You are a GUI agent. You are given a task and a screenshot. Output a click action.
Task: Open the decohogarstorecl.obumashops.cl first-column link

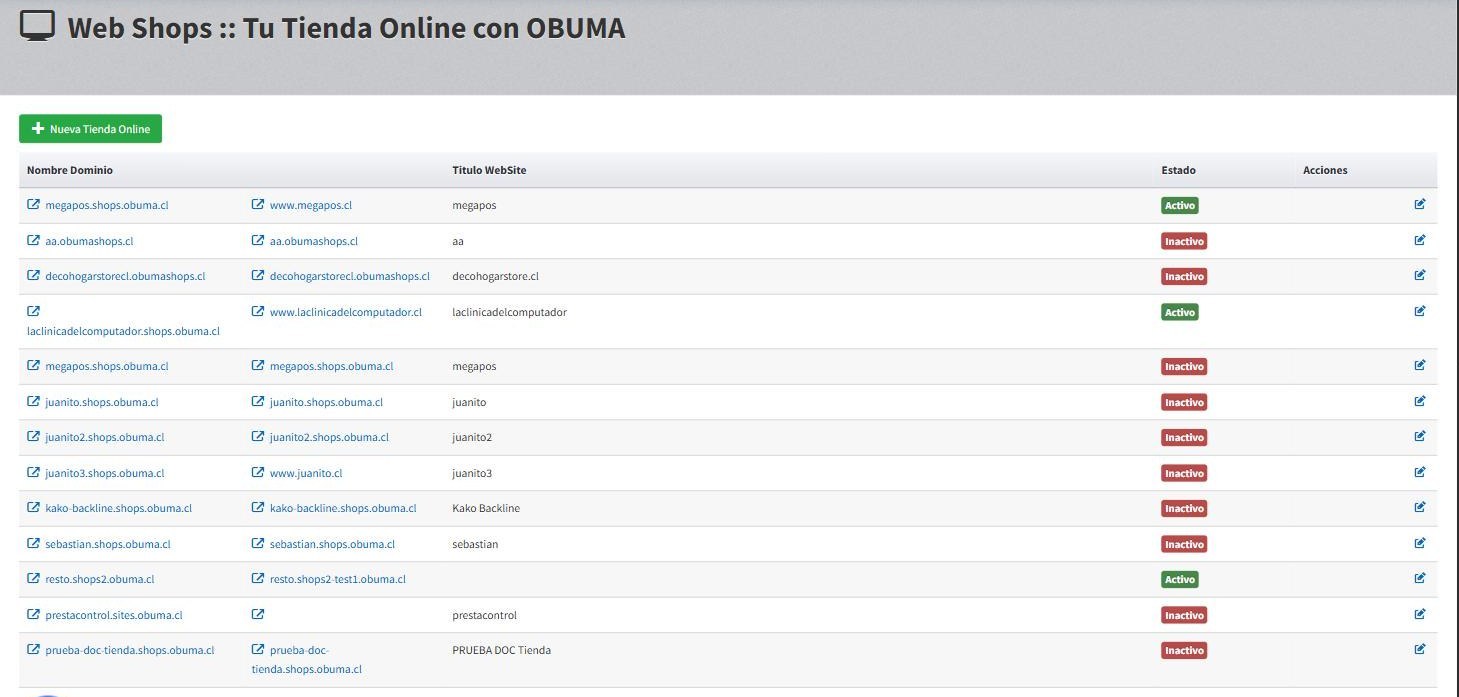(x=125, y=276)
